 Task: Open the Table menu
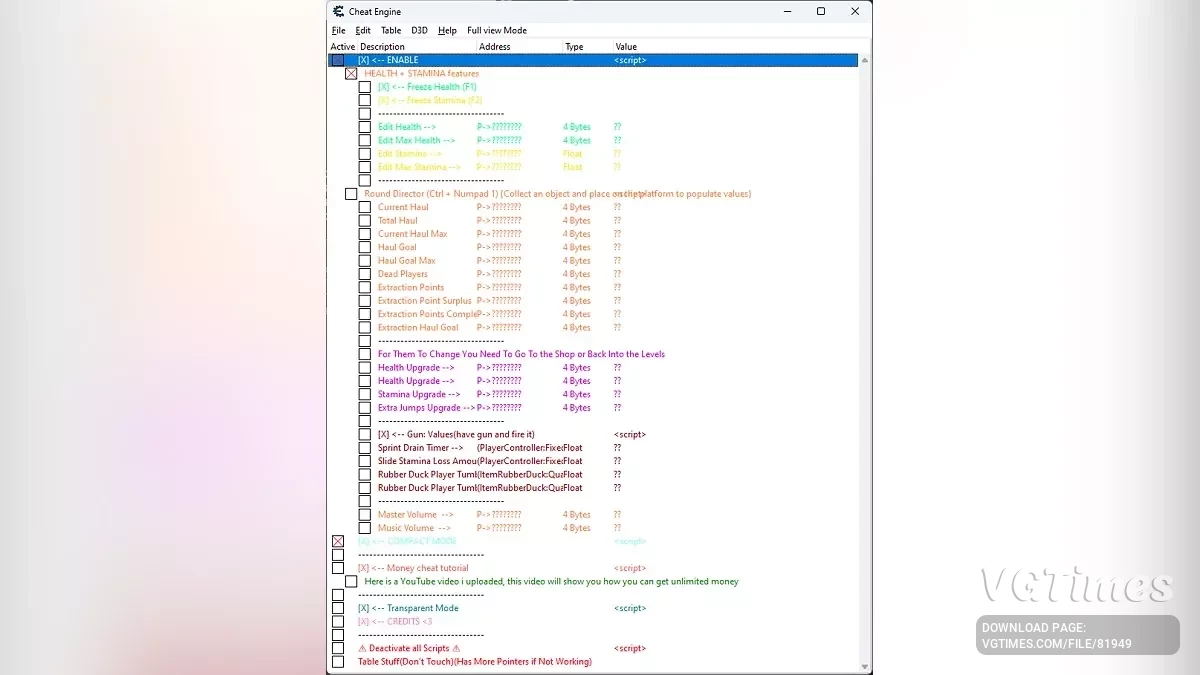(x=390, y=30)
